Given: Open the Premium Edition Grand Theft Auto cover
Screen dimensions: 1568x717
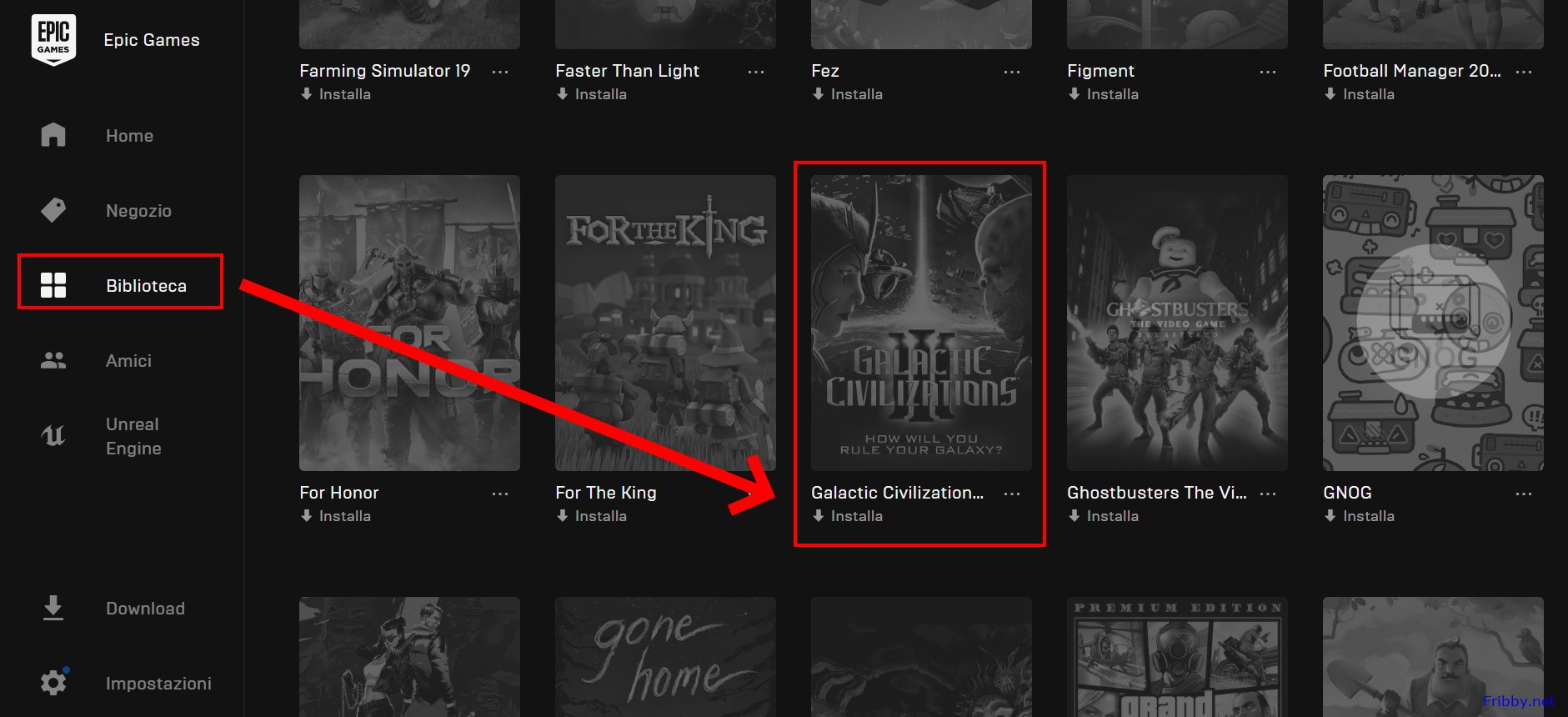Looking at the screenshot, I should [1177, 657].
